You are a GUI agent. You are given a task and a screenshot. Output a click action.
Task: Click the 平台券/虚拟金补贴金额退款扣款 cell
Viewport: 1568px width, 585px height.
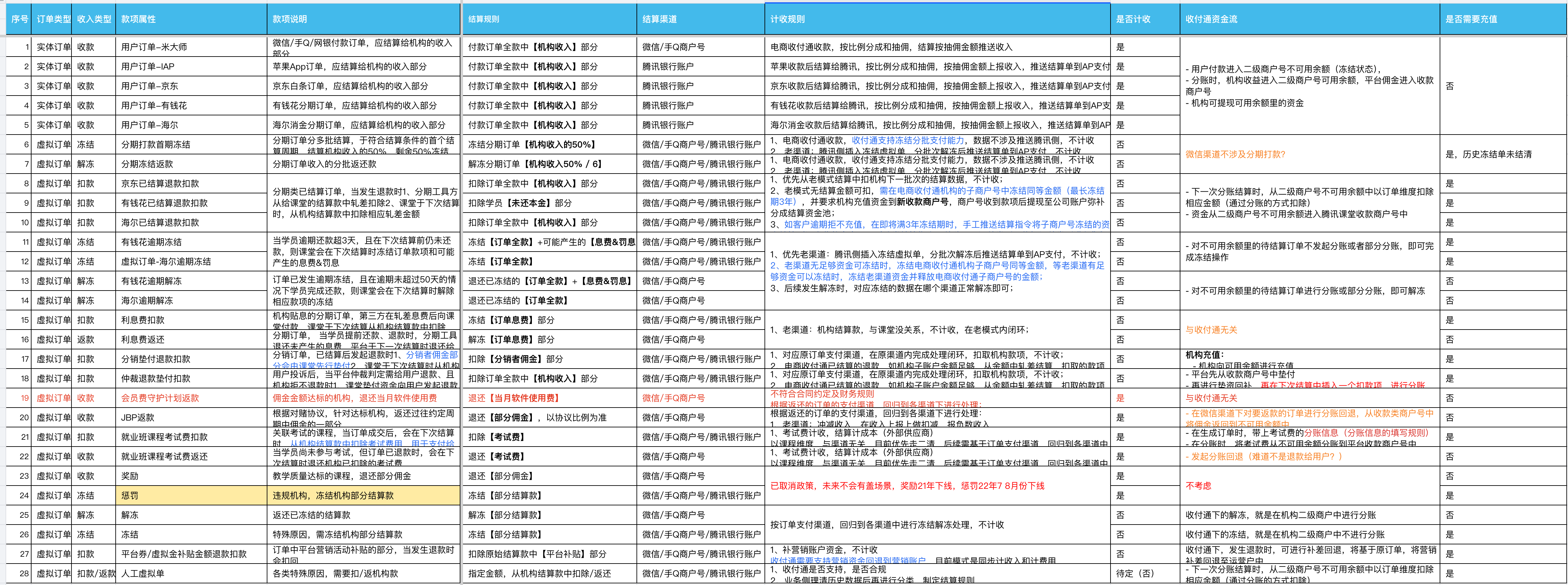coord(191,553)
